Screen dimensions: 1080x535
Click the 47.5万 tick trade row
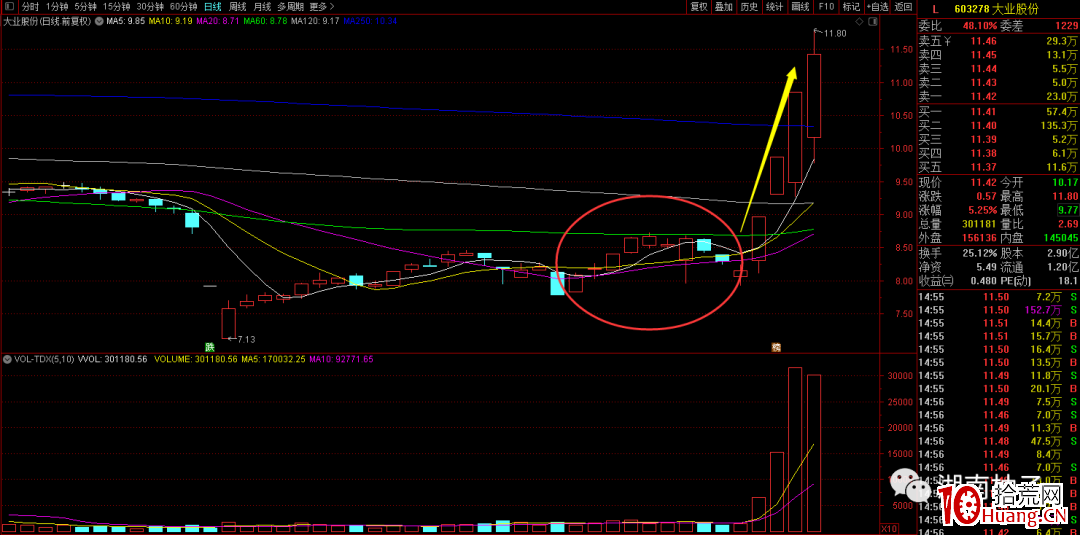pyautogui.click(x=999, y=441)
